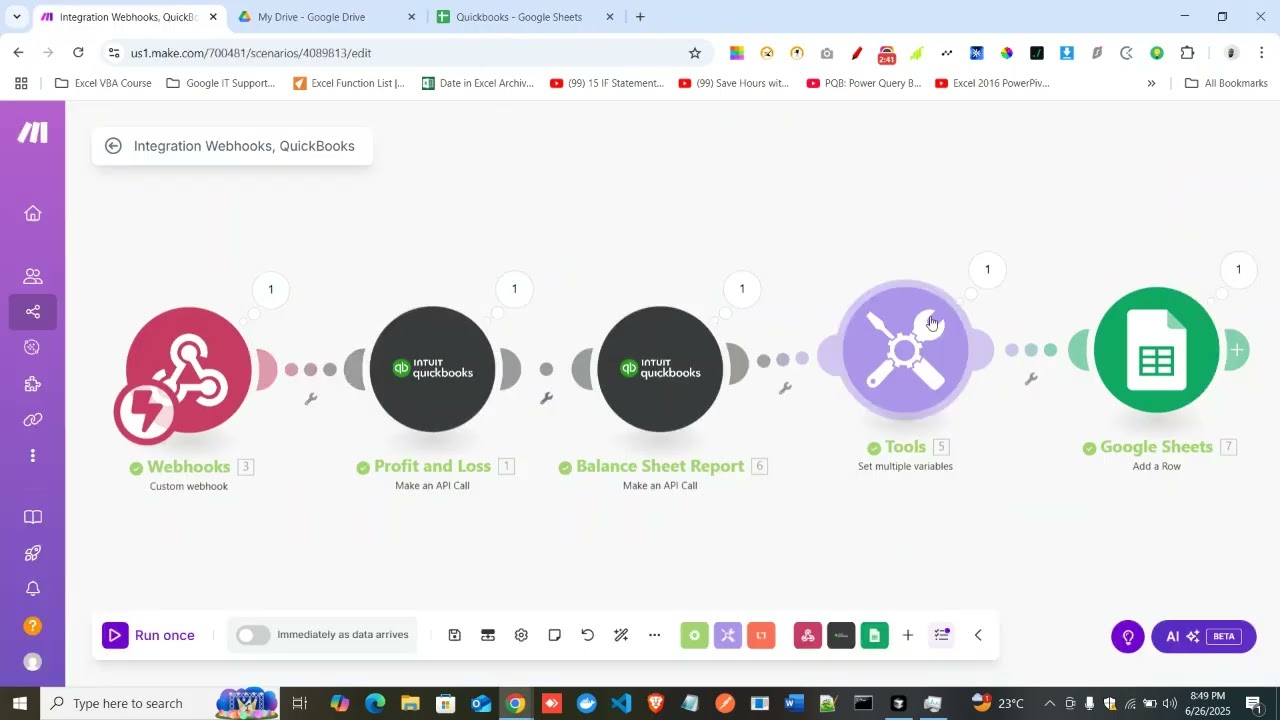The width and height of the screenshot is (1280, 720).
Task: Select the Integration Webhooks browser tab
Action: 127,17
